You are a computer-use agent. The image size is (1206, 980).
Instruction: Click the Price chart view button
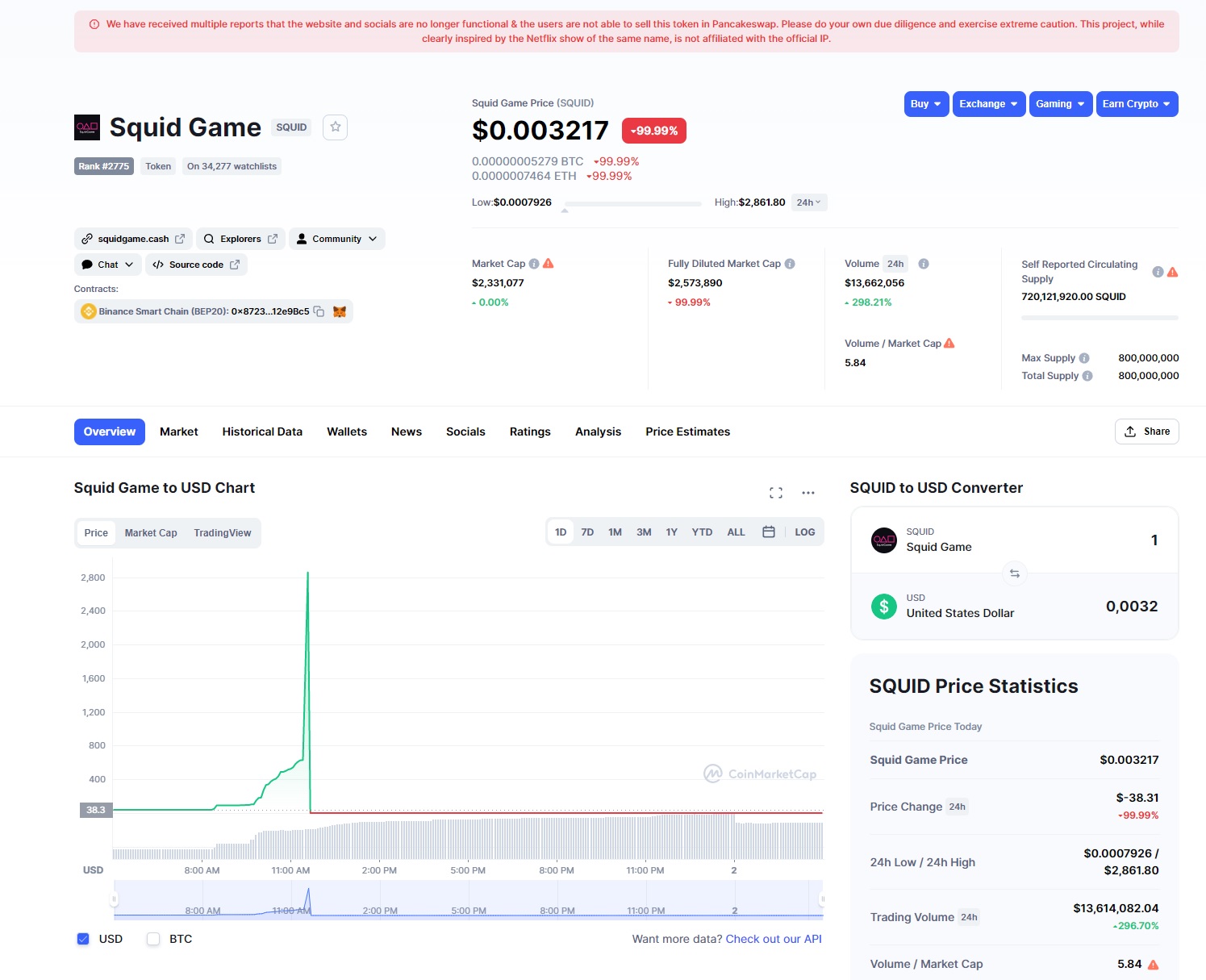point(96,533)
